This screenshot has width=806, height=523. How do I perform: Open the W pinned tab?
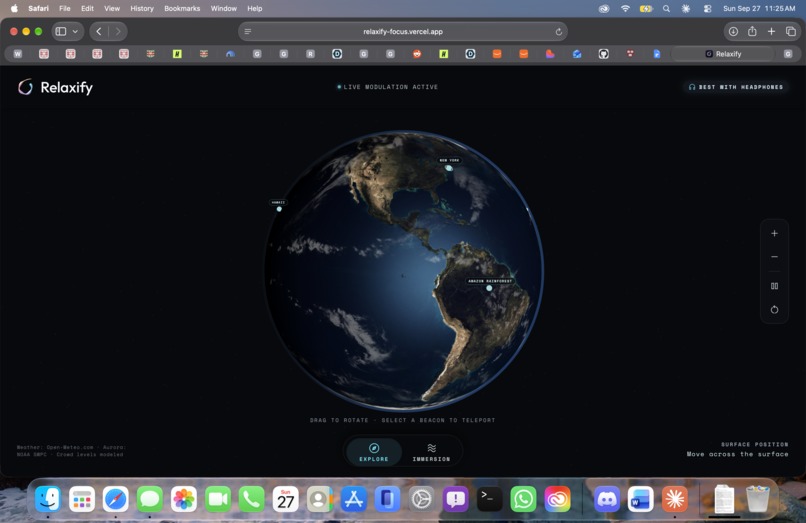[17, 53]
